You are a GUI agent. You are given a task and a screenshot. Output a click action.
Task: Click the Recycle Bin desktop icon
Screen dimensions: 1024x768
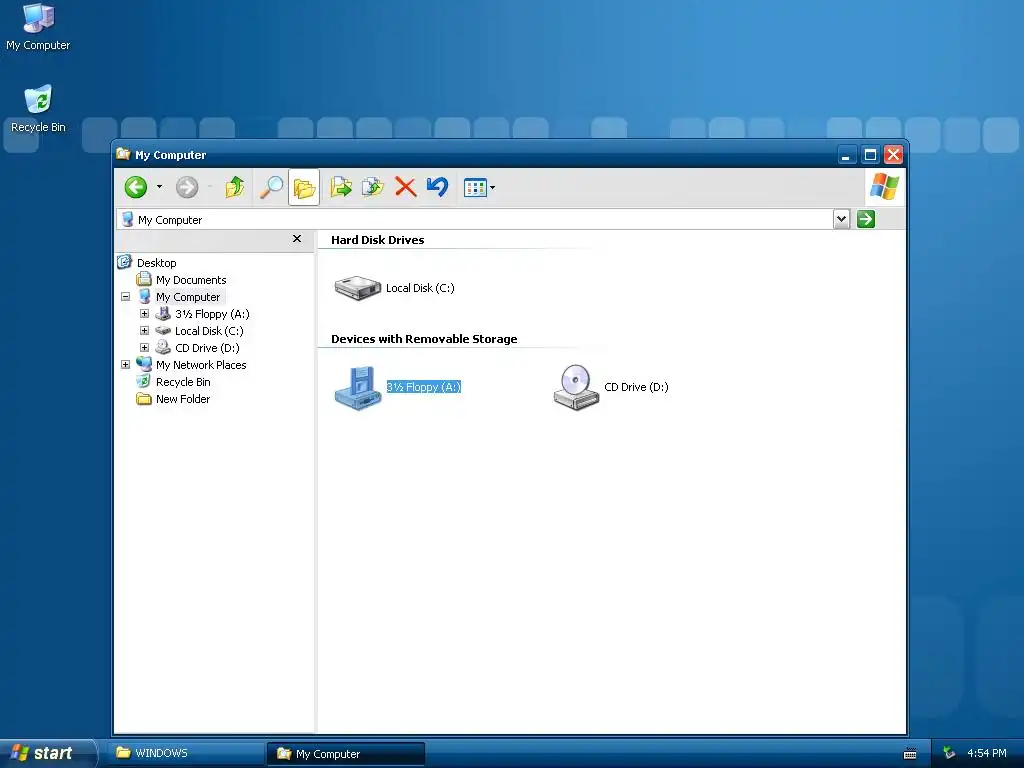(38, 108)
